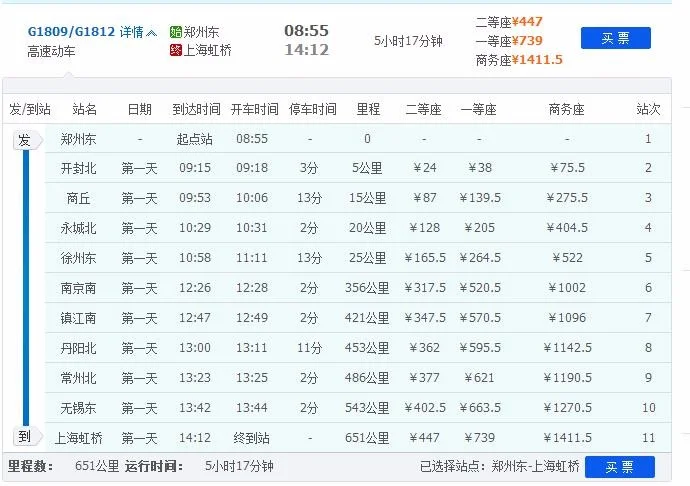
Task: Click the top 买票 button
Action: coord(616,38)
